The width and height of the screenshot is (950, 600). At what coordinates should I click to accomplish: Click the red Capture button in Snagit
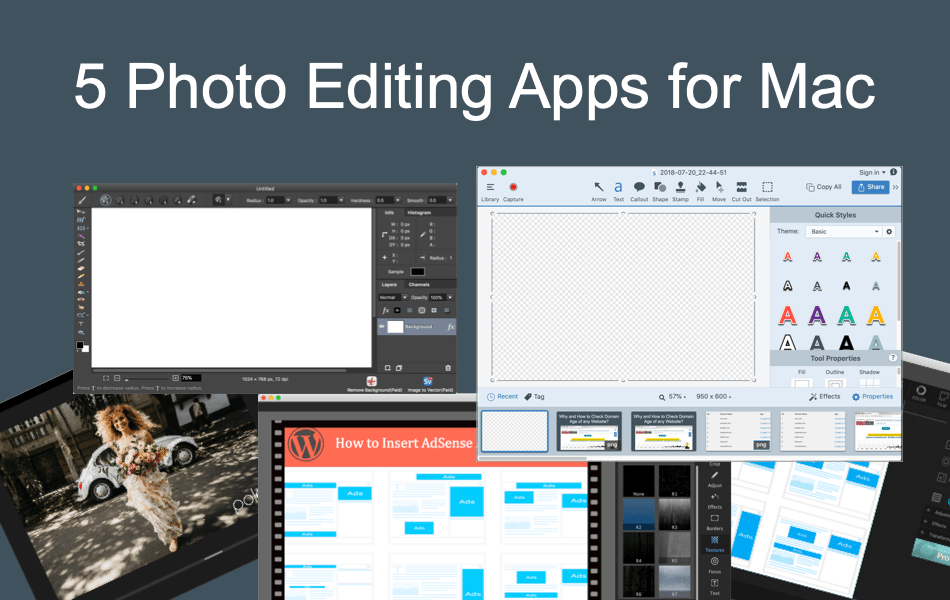click(x=513, y=192)
